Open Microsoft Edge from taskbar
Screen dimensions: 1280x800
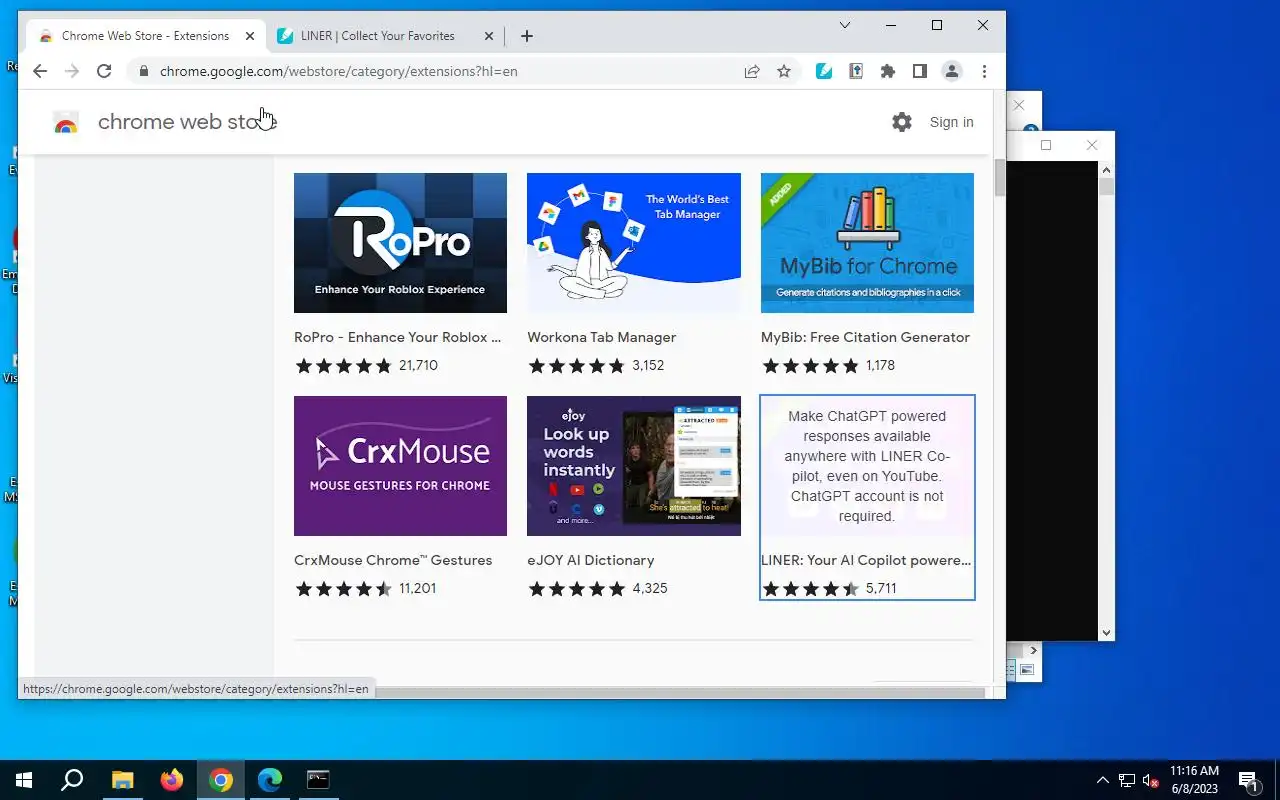pyautogui.click(x=270, y=780)
